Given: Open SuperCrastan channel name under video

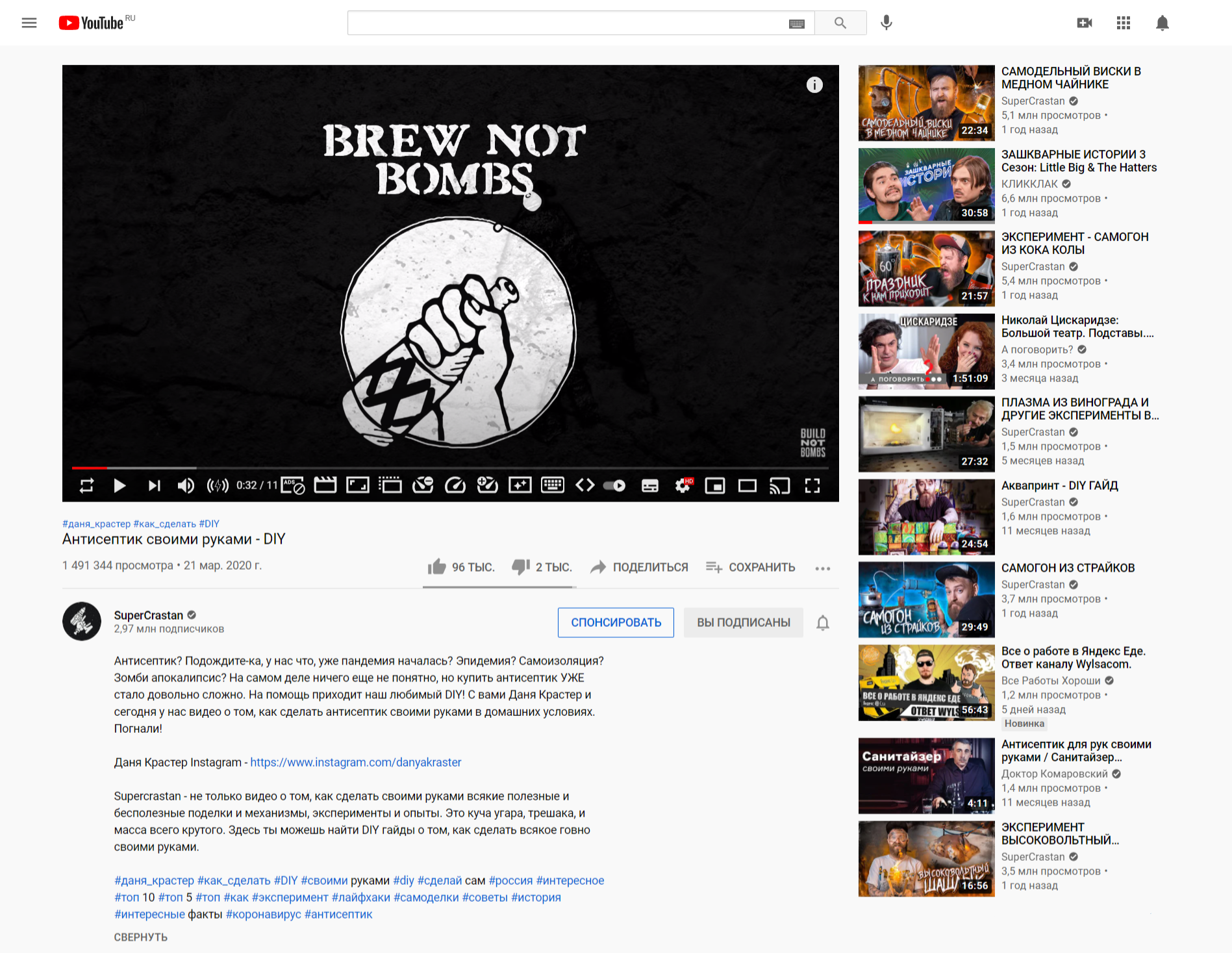Looking at the screenshot, I should pyautogui.click(x=149, y=615).
